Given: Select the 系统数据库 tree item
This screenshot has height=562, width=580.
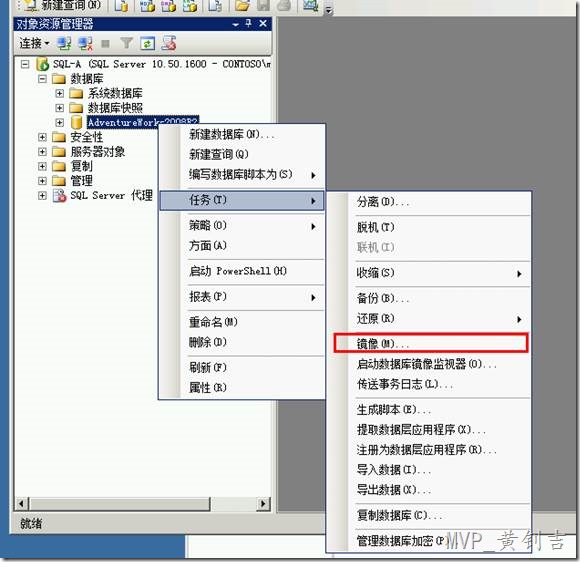Looking at the screenshot, I should [115, 93].
